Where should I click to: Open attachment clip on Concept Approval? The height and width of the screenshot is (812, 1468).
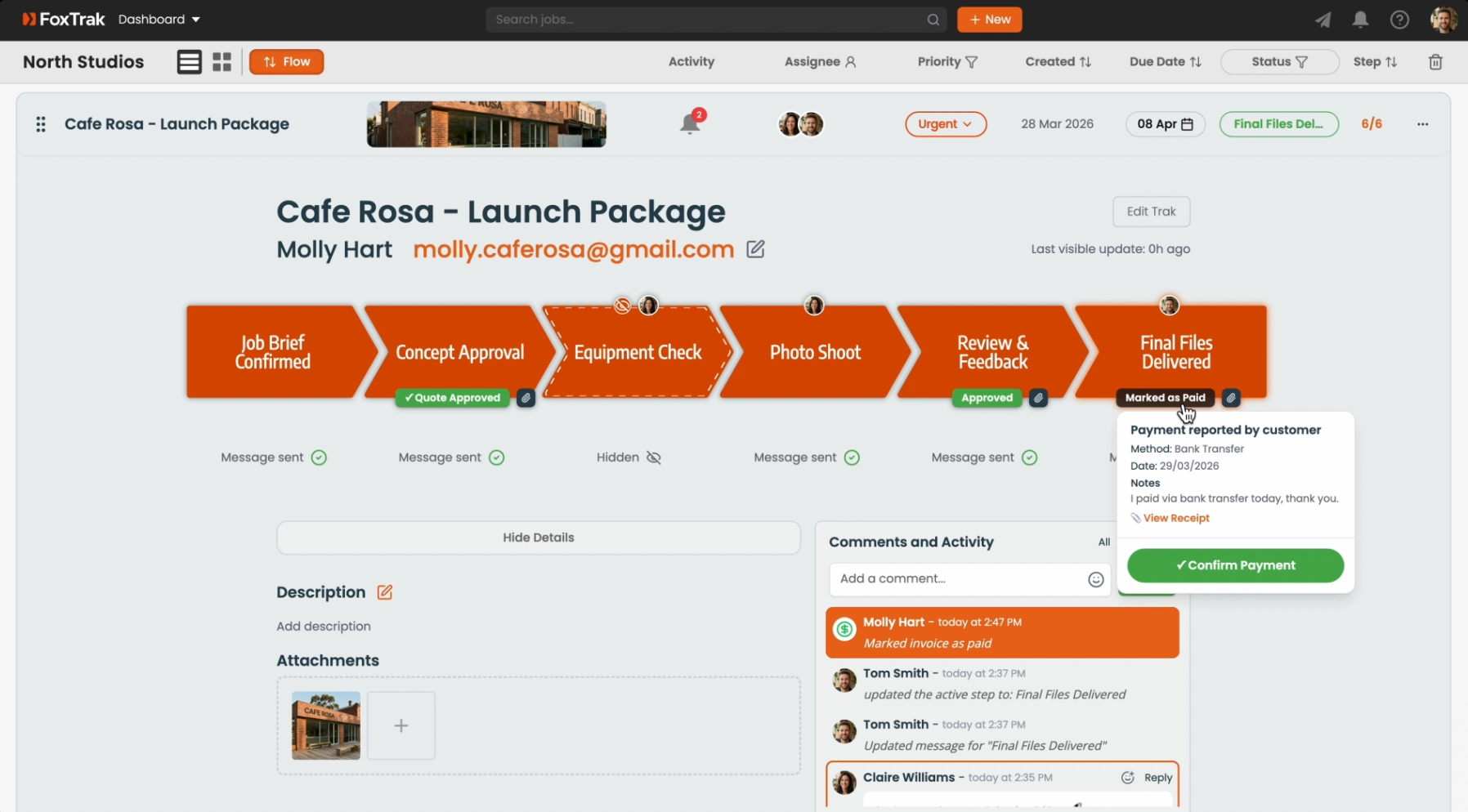(x=526, y=398)
